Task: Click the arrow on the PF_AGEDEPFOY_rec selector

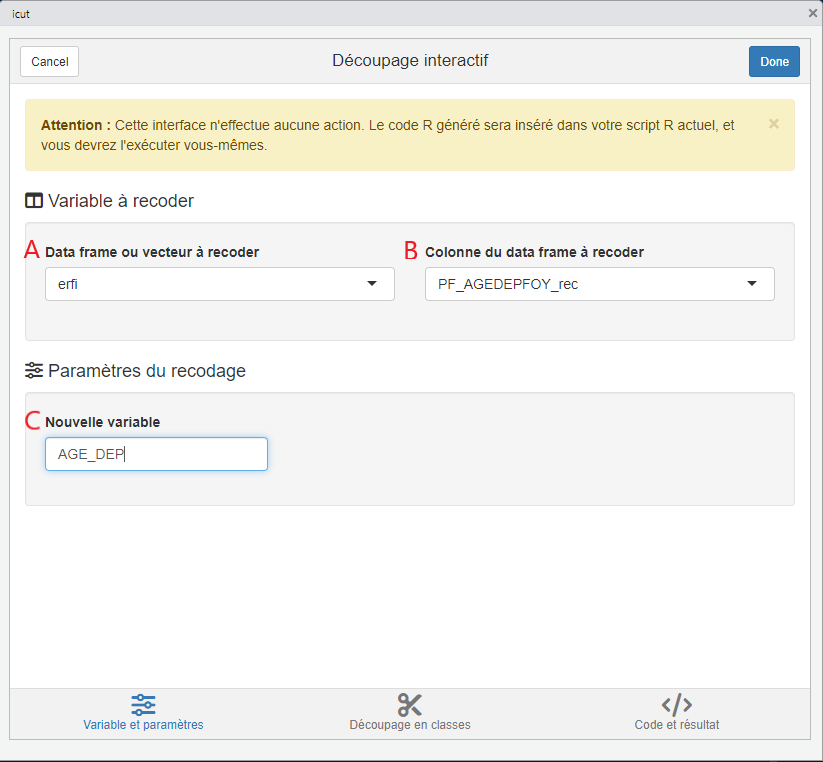Action: coord(752,284)
